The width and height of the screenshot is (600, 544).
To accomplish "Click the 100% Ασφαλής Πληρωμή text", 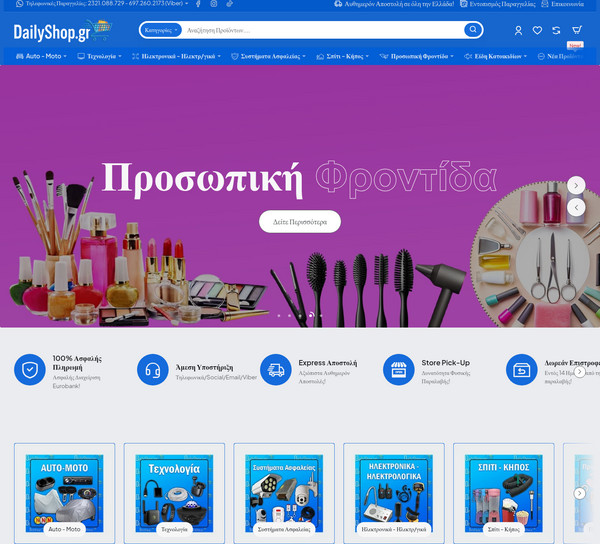I will (77, 363).
